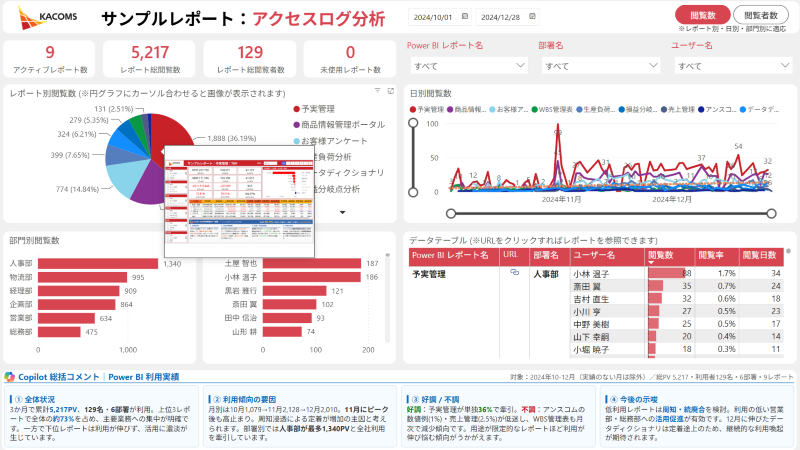The width and height of the screenshot is (800, 450).
Task: Click the 売上管理 legend marker in the line chart
Action: pos(664,109)
